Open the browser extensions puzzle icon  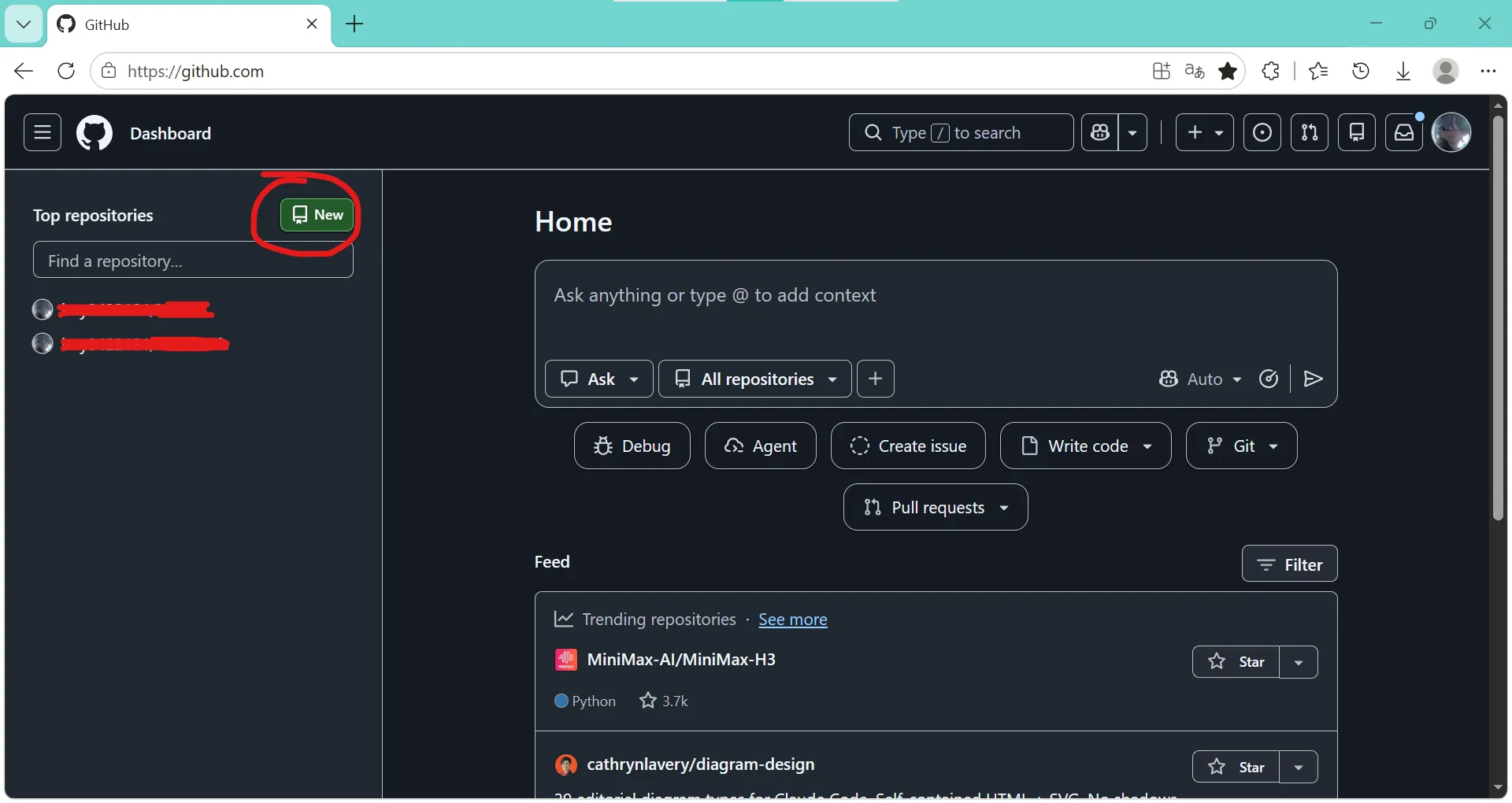tap(1270, 71)
